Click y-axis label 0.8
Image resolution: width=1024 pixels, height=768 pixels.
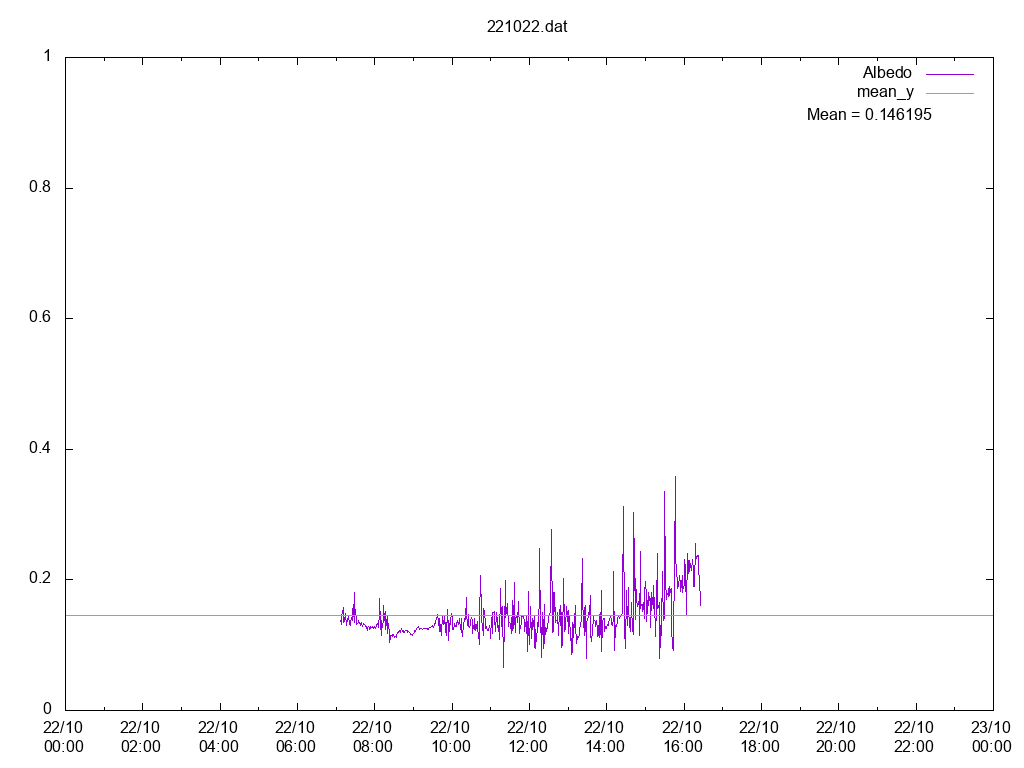point(40,187)
